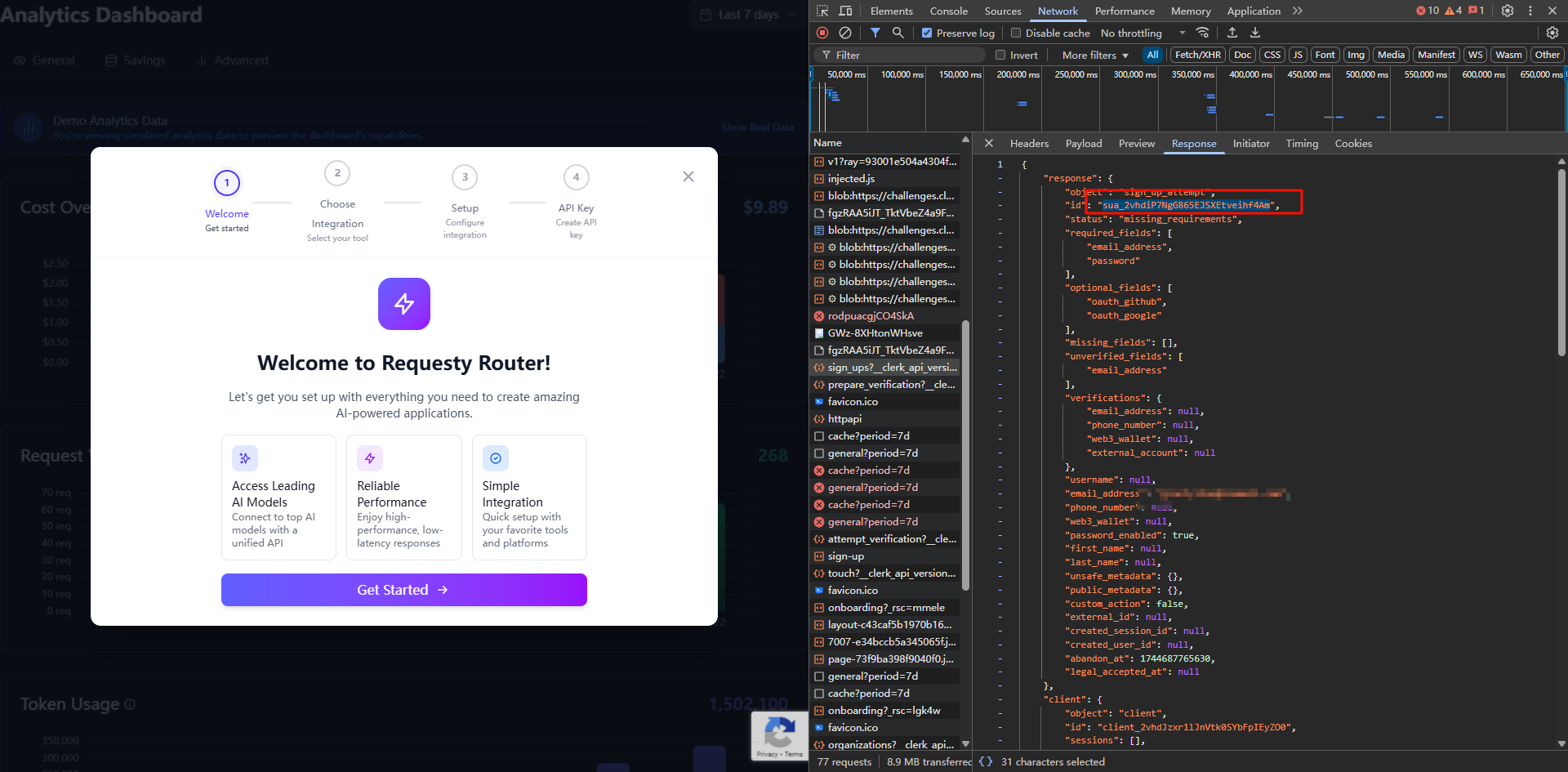This screenshot has height=772, width=1568.
Task: Open the Console panel tab
Action: pyautogui.click(x=949, y=11)
